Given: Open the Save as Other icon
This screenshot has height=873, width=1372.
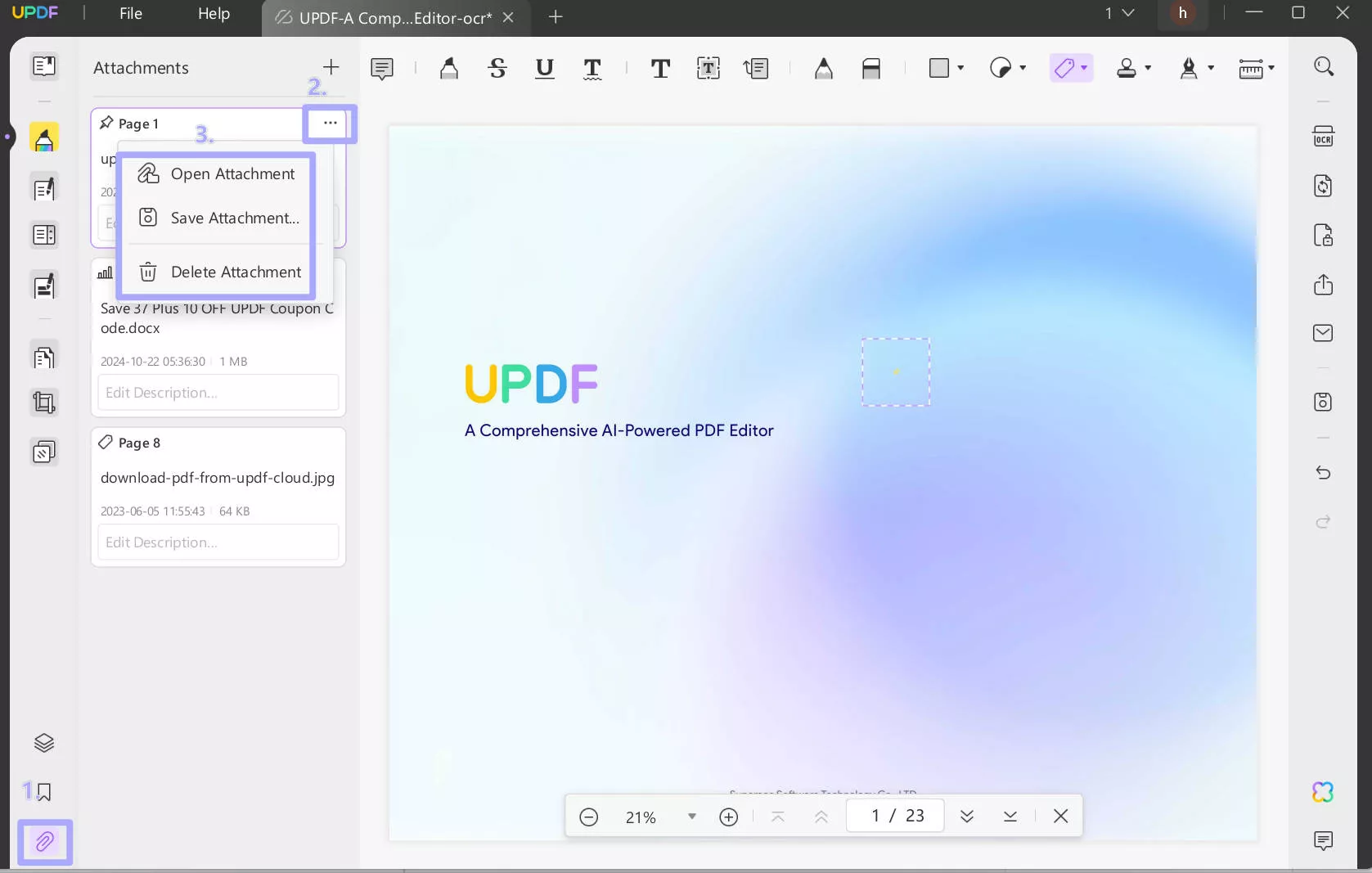Looking at the screenshot, I should coord(1324,402).
